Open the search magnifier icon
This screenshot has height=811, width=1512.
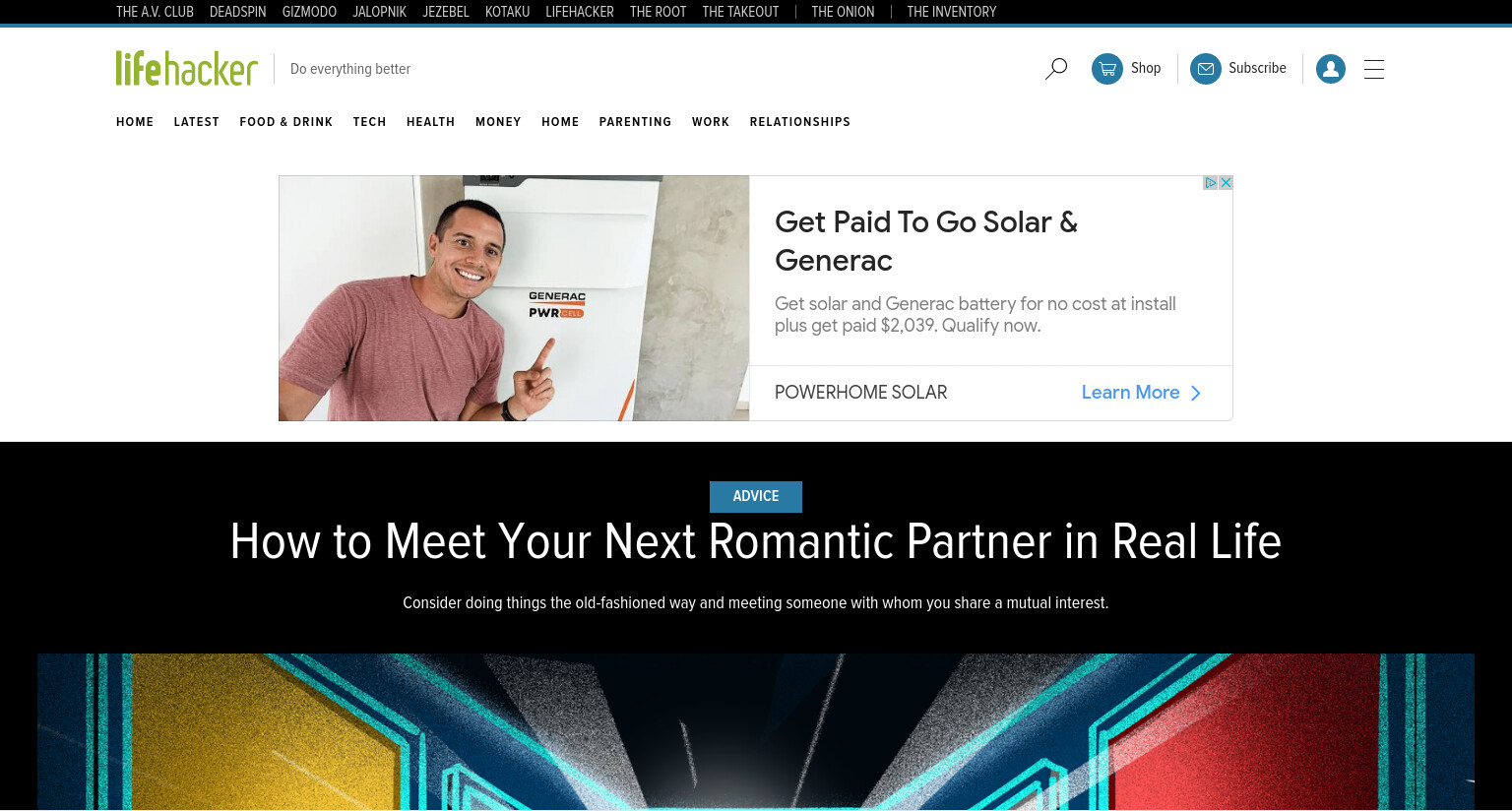click(x=1056, y=69)
